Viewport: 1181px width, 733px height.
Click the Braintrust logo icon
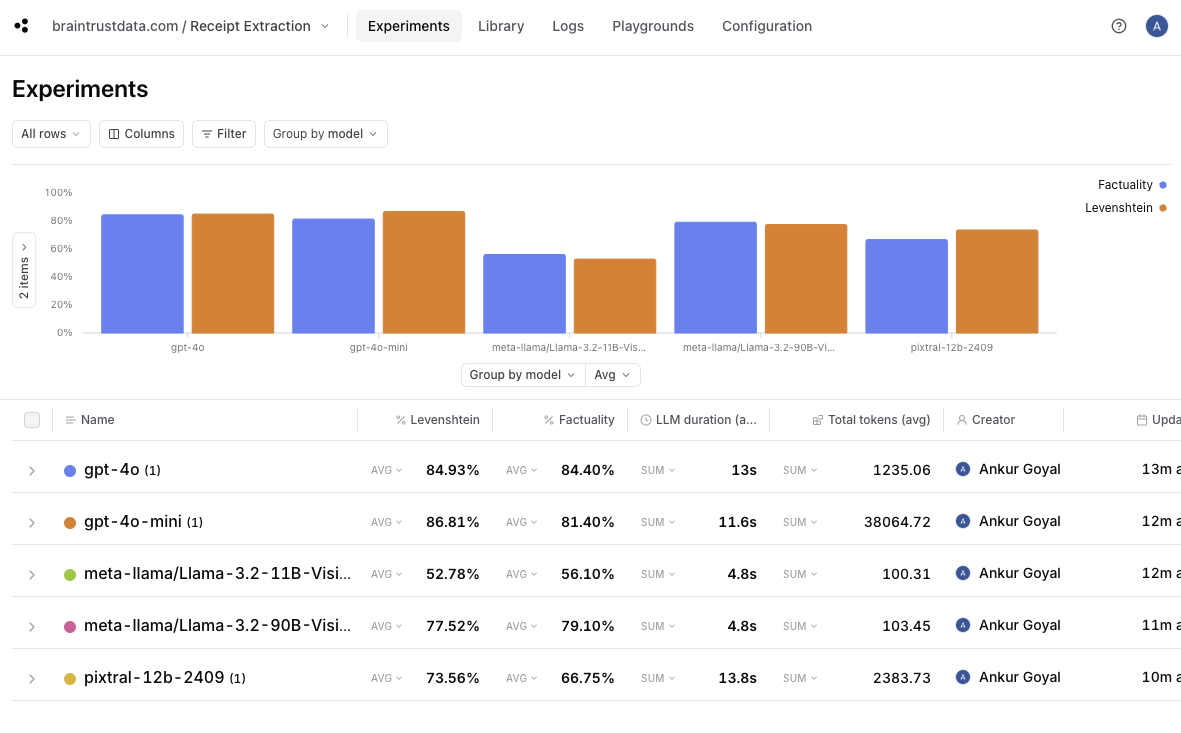21,26
